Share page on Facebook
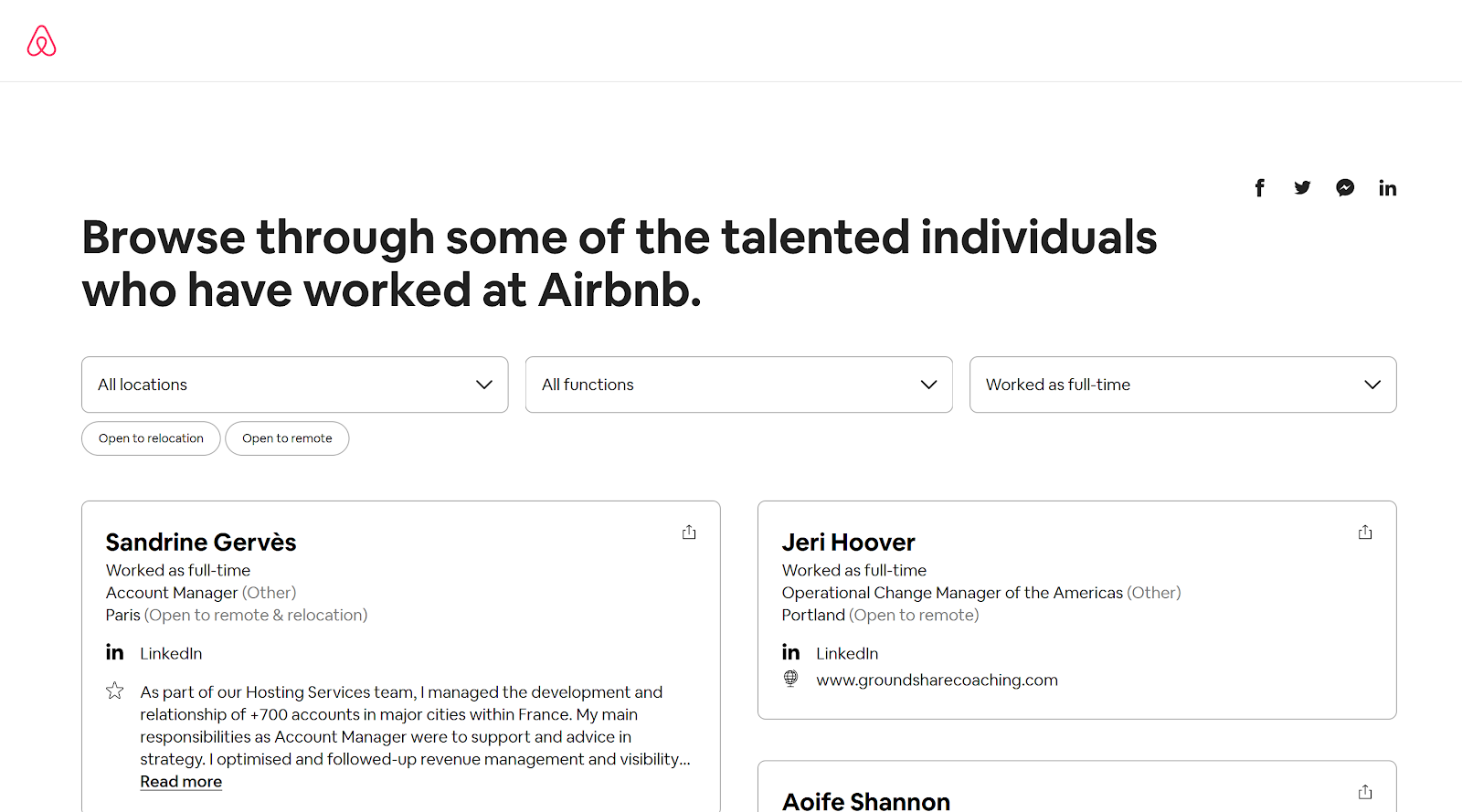 (1259, 188)
